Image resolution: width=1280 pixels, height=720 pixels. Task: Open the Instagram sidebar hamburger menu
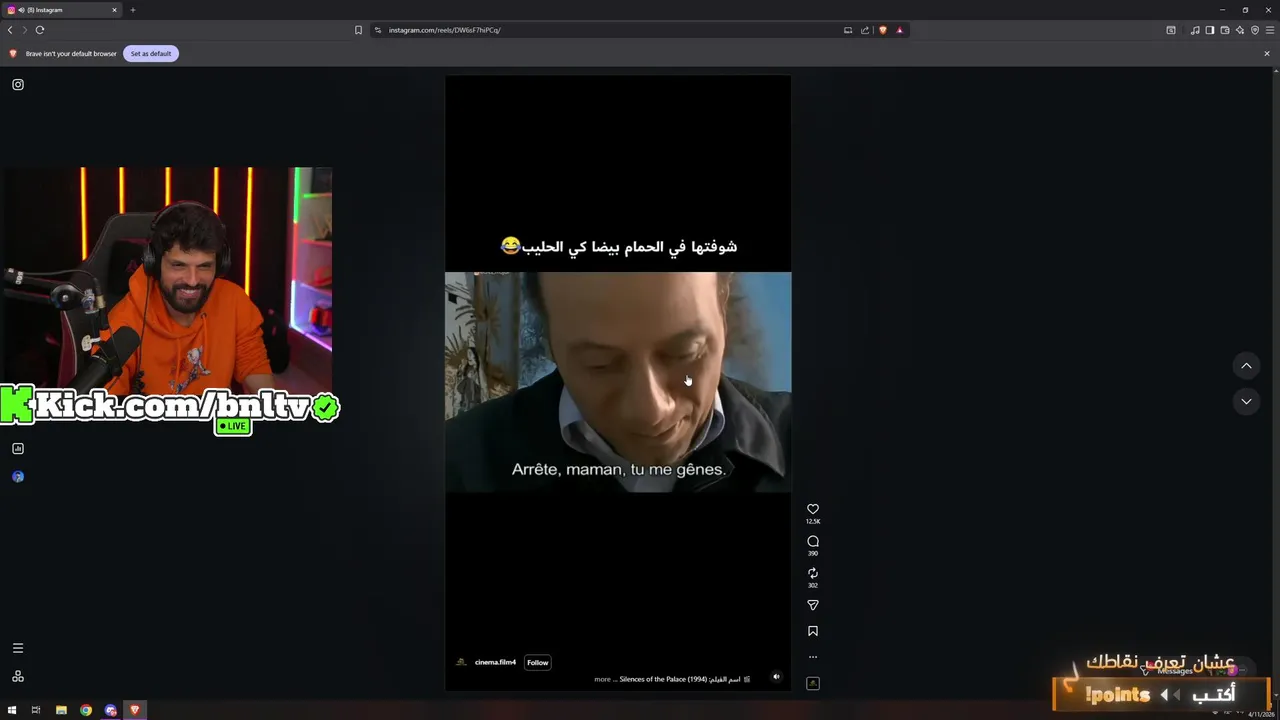pyautogui.click(x=18, y=648)
